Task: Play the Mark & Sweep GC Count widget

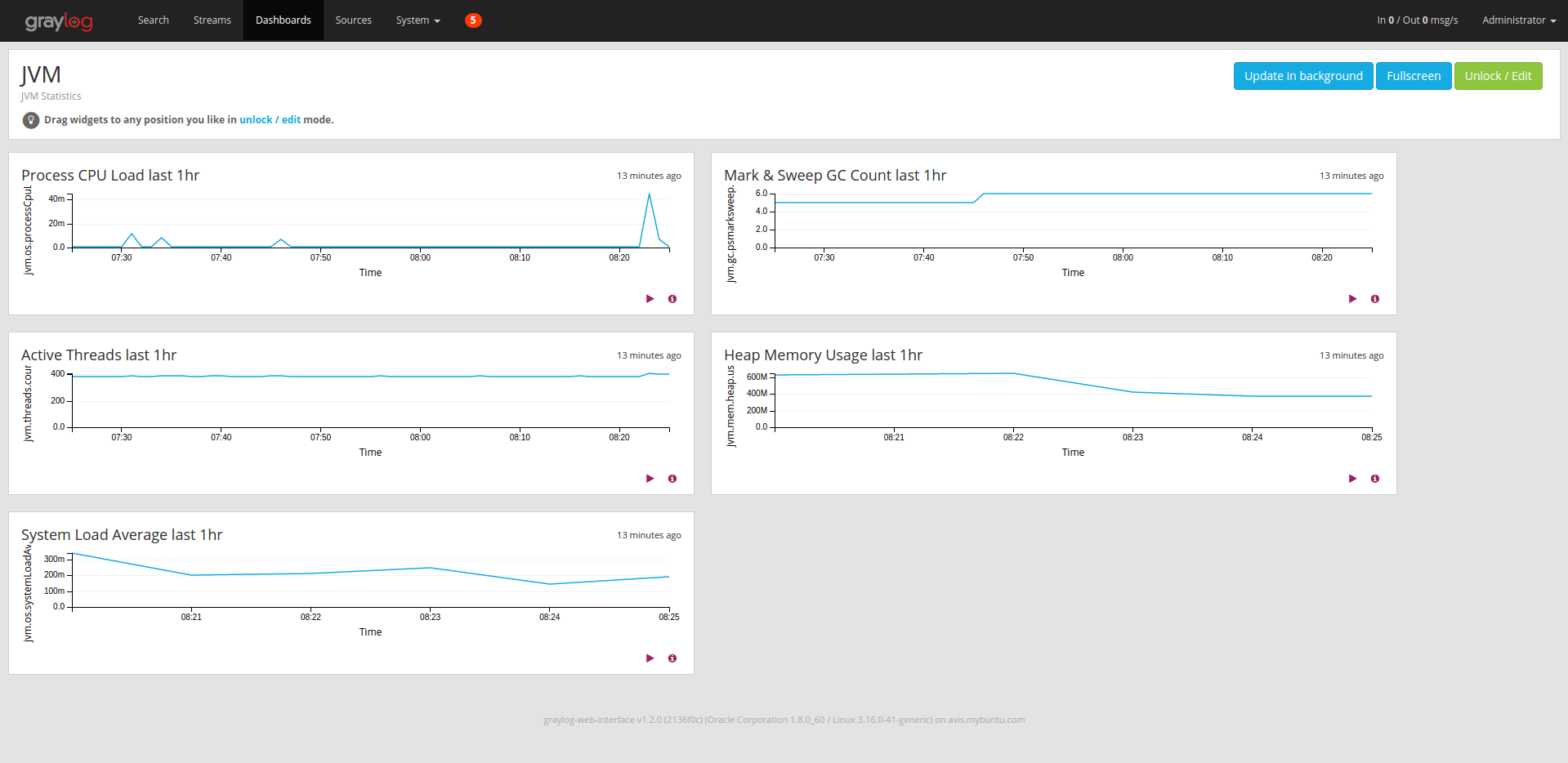Action: coord(1352,298)
